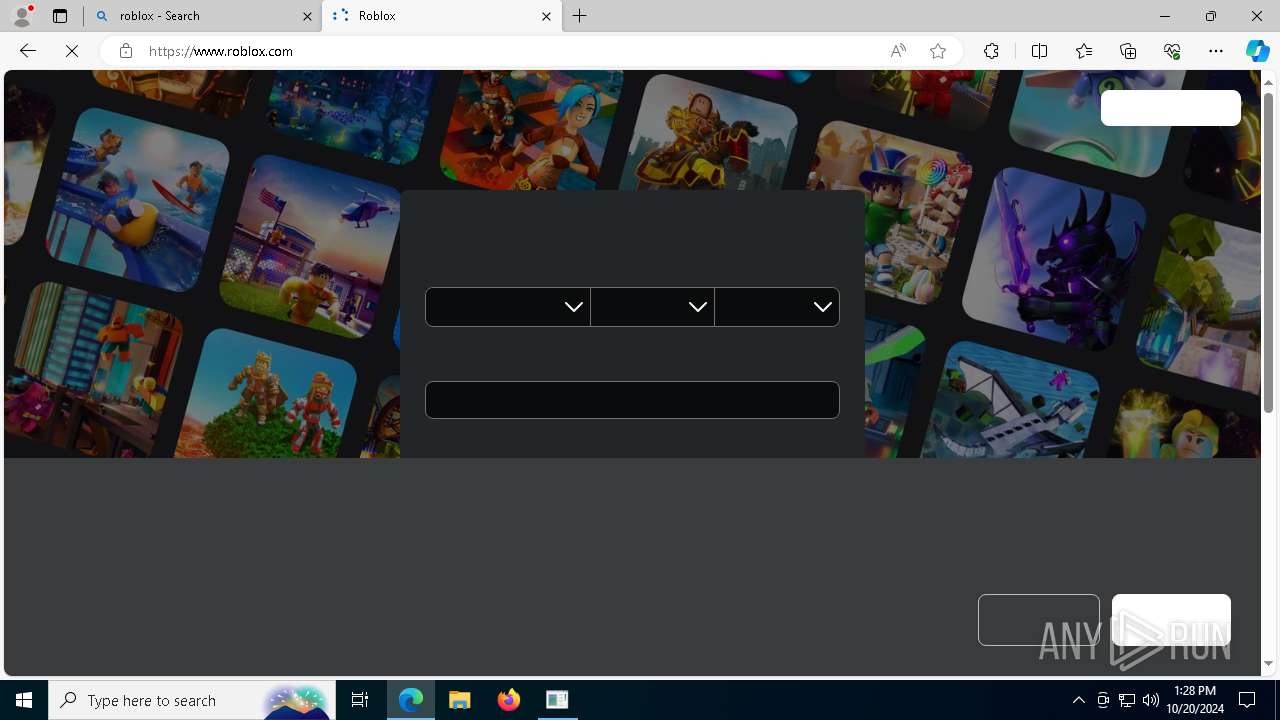Image resolution: width=1280 pixels, height=720 pixels.
Task: Stop loading the page with X button
Action: pos(72,51)
